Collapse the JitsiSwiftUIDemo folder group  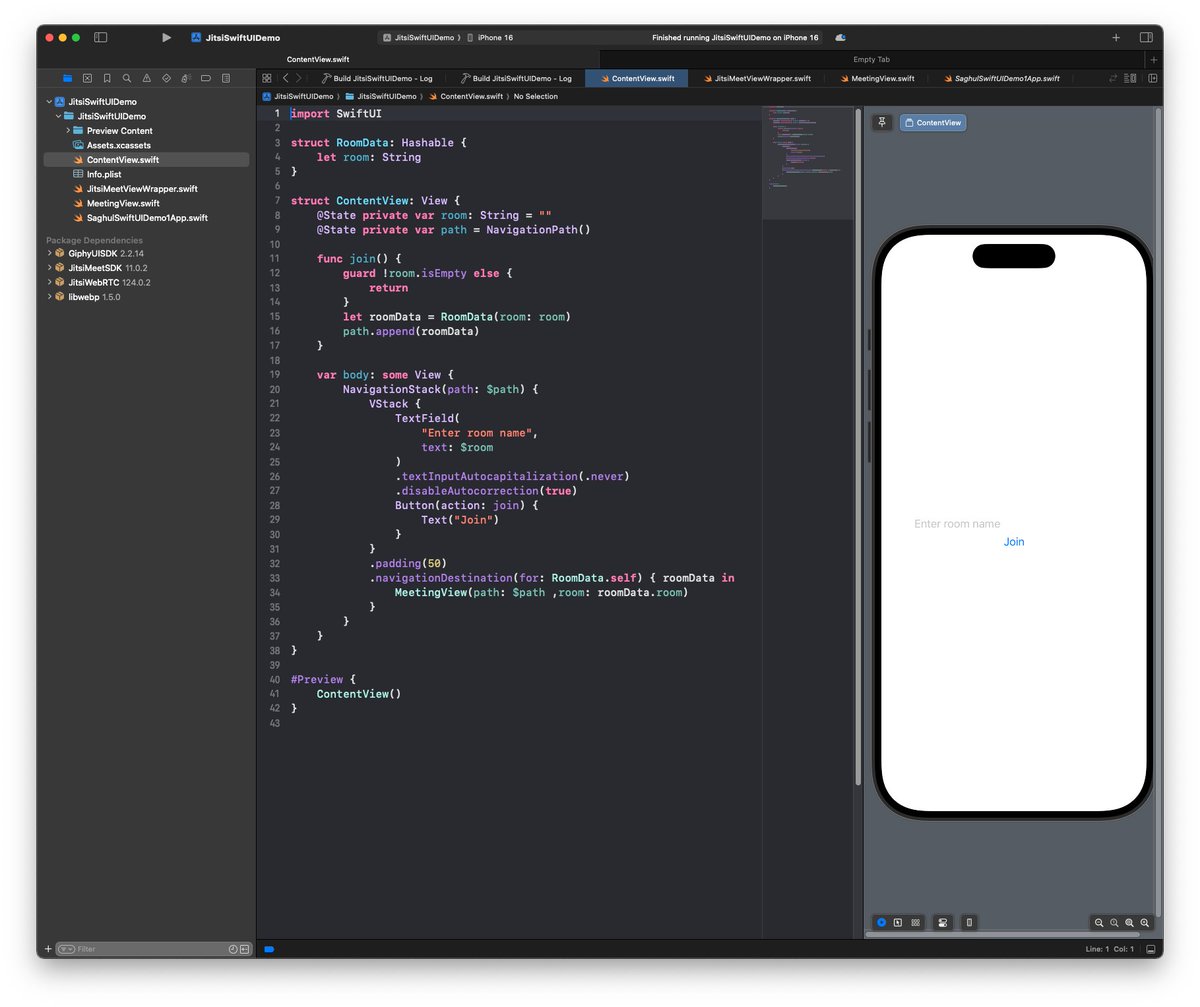tap(58, 116)
